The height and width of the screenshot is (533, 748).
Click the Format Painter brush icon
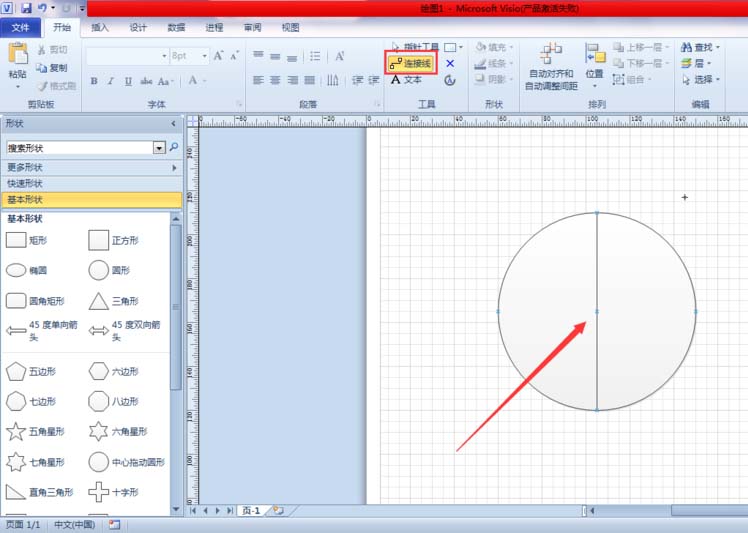(x=42, y=86)
